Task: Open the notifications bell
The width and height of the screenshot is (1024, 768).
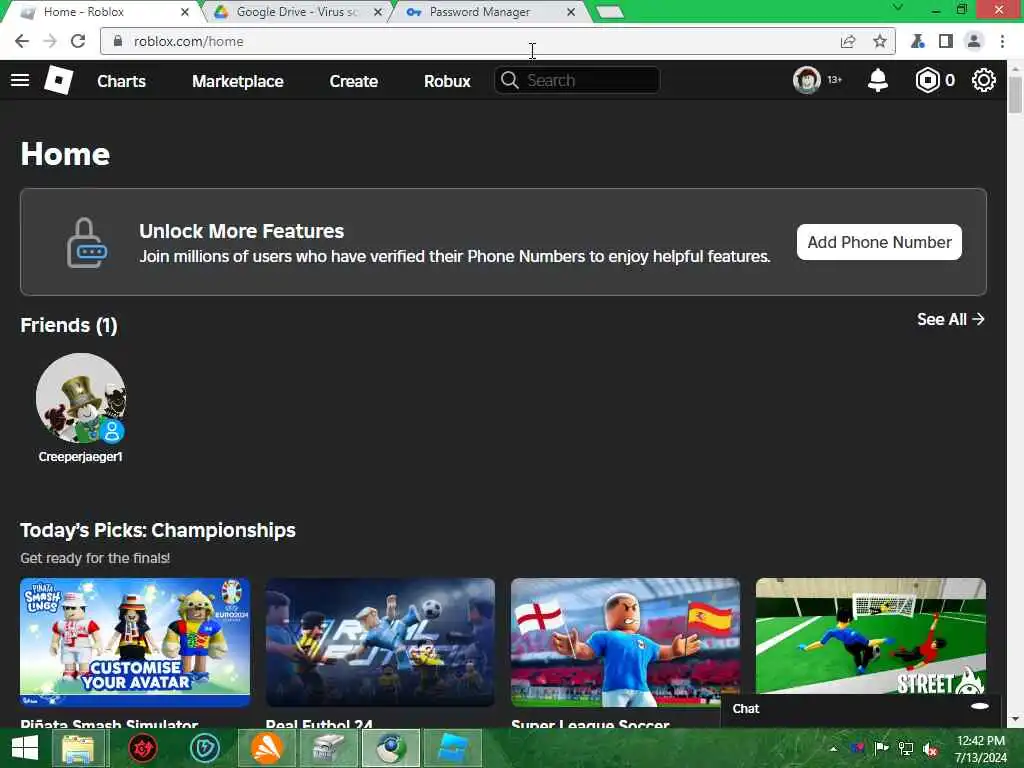Action: (x=878, y=80)
